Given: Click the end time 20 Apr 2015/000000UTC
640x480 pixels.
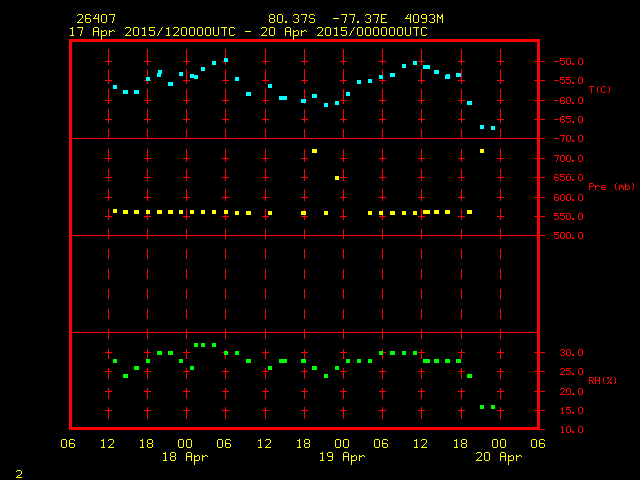Looking at the screenshot, I should 344,32.
